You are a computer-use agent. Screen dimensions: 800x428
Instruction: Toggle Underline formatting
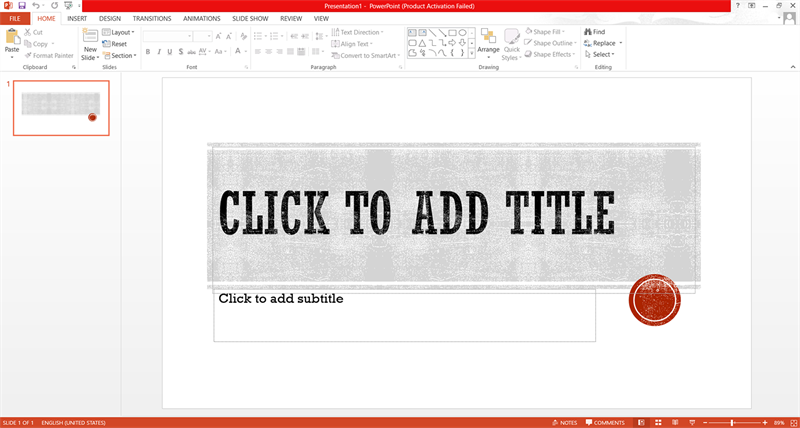point(169,52)
